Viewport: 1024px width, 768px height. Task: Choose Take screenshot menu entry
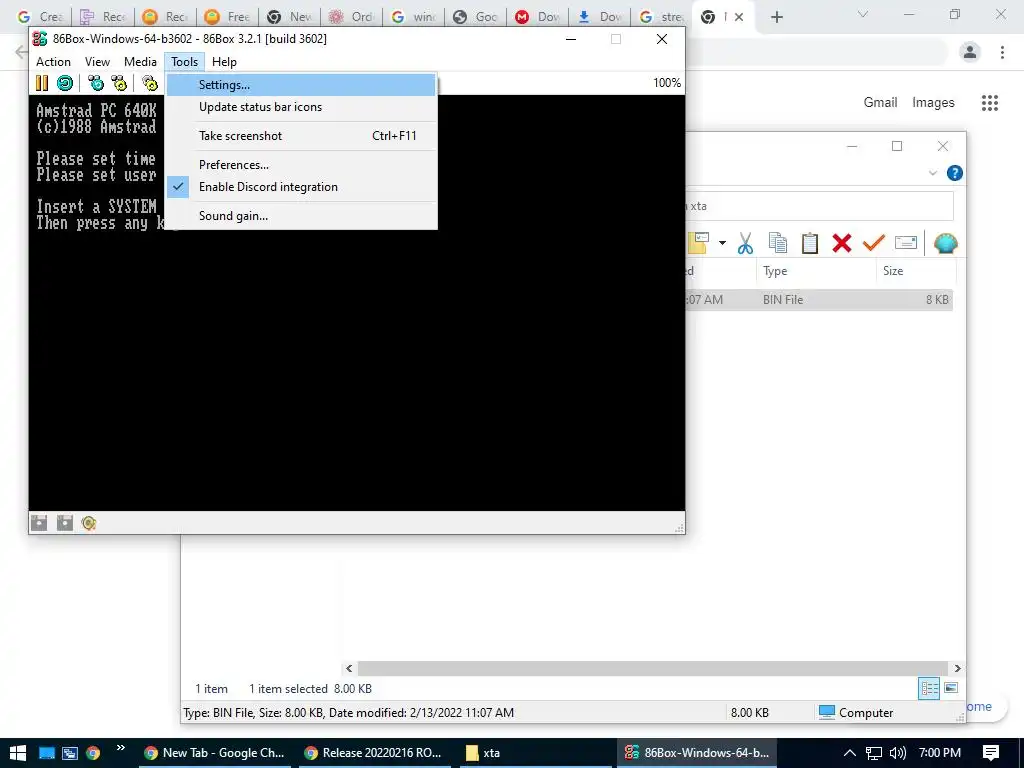(x=300, y=136)
